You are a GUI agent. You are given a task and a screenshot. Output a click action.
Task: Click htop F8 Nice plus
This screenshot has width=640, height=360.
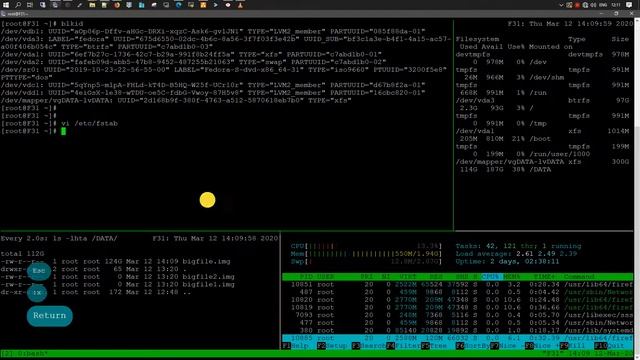pyautogui.click(x=542, y=346)
